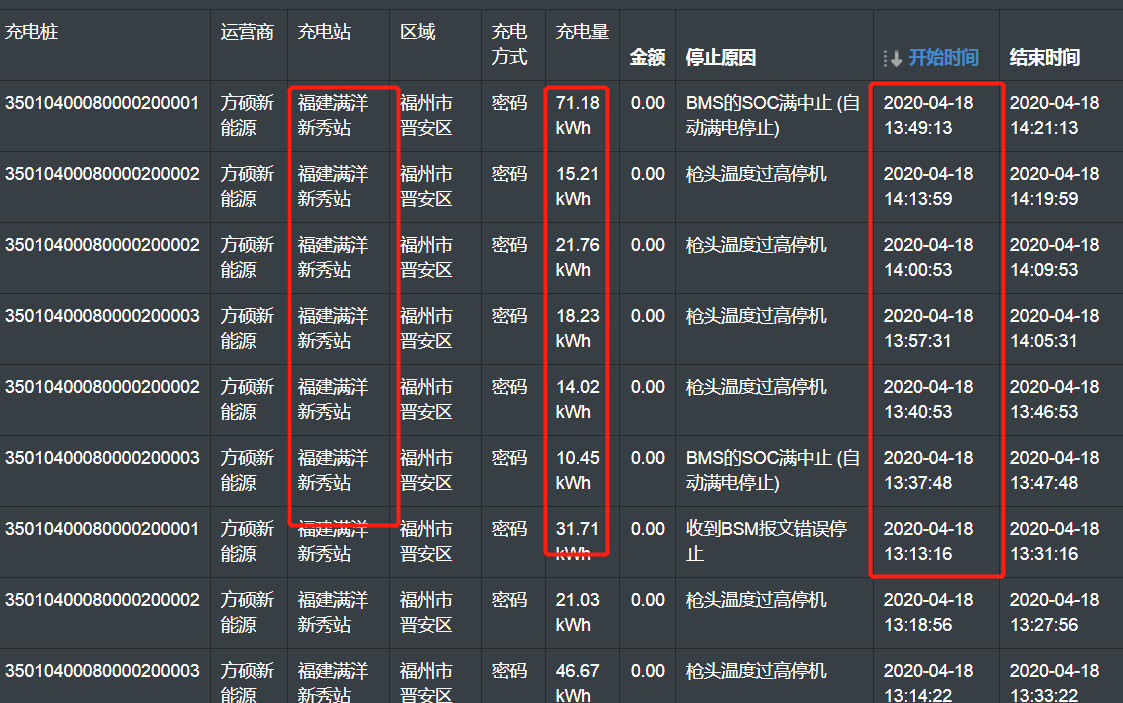Select the 充电桩 column header
Viewport: 1123px width, 703px height.
[32, 32]
